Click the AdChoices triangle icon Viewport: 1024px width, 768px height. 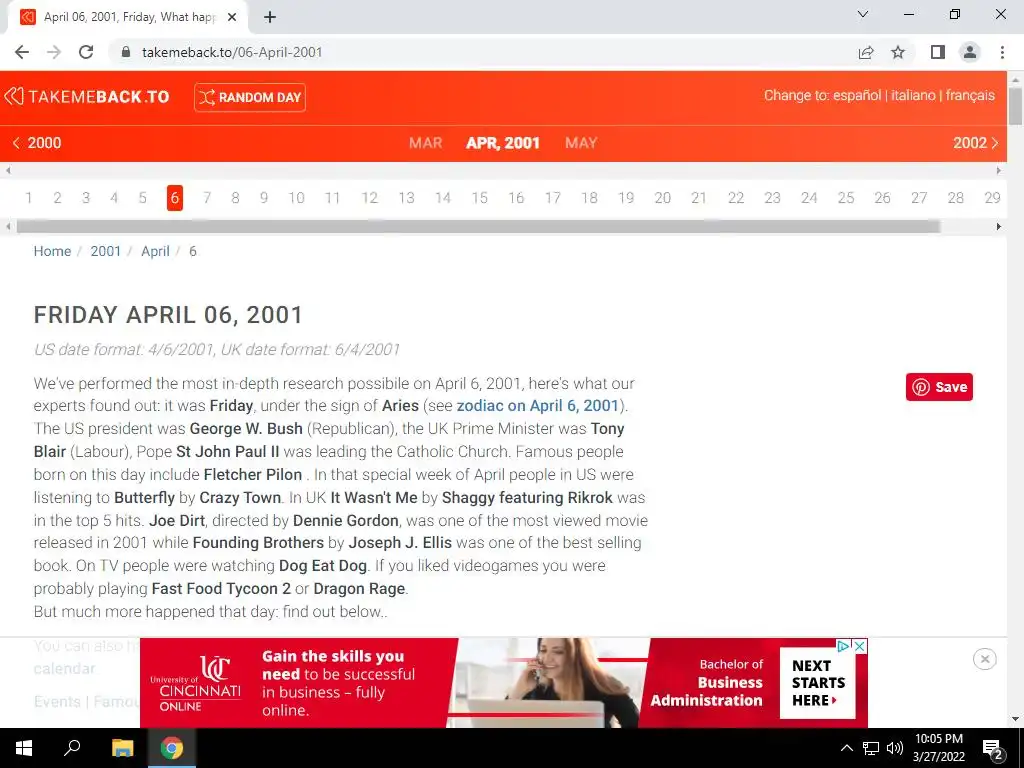pos(844,646)
